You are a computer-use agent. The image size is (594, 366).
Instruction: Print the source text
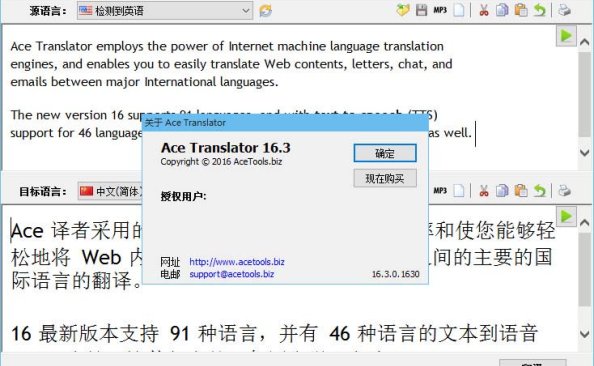[564, 10]
